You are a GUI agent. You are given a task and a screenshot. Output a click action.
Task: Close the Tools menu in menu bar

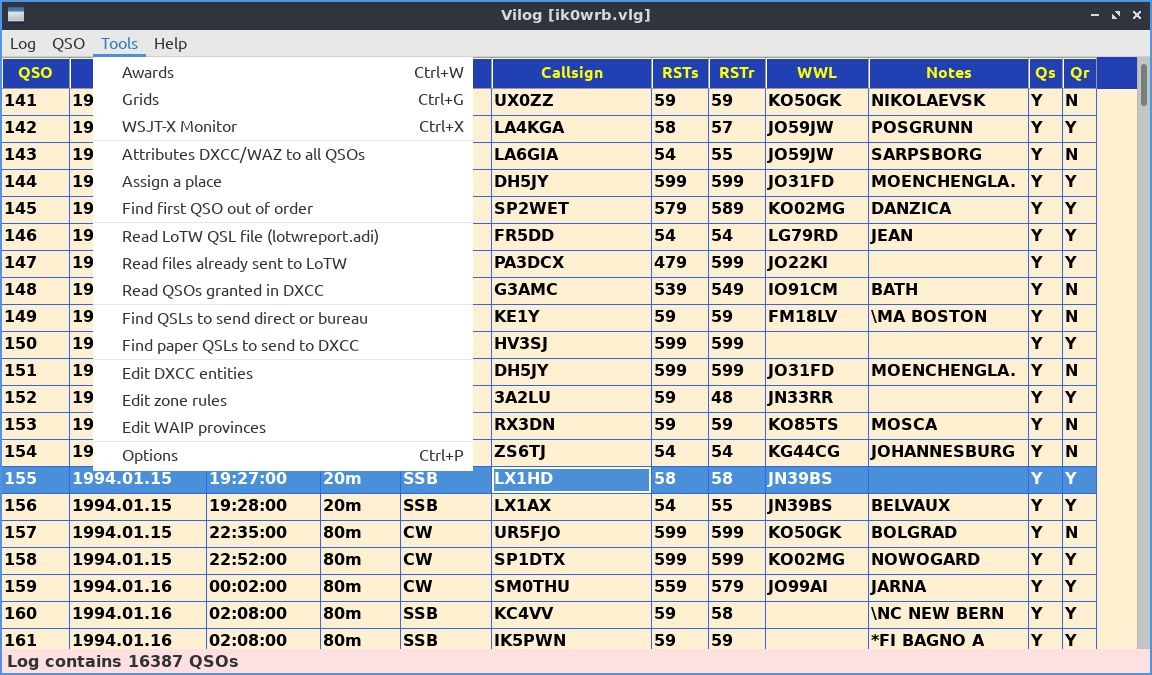[120, 43]
